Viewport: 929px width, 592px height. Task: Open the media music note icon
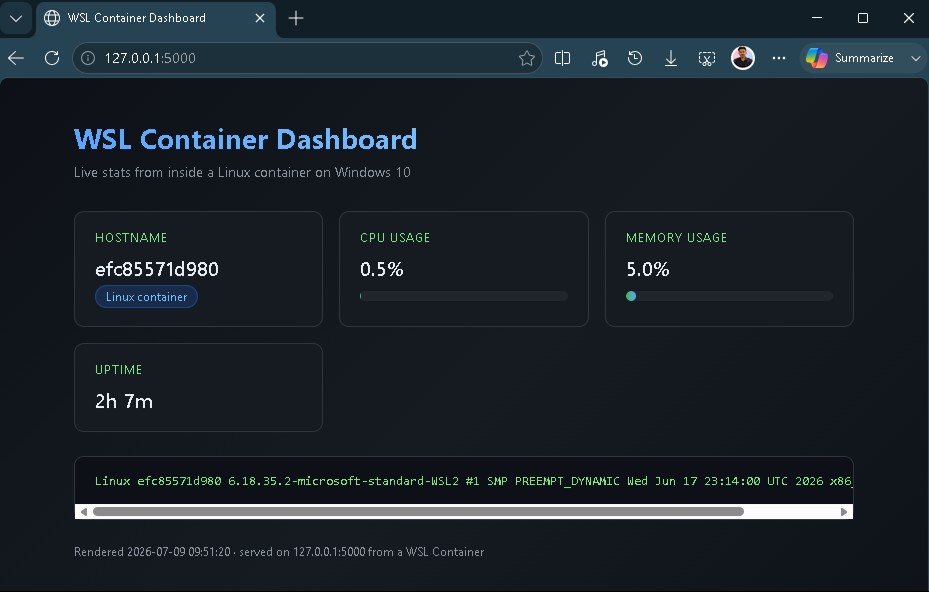[x=599, y=58]
